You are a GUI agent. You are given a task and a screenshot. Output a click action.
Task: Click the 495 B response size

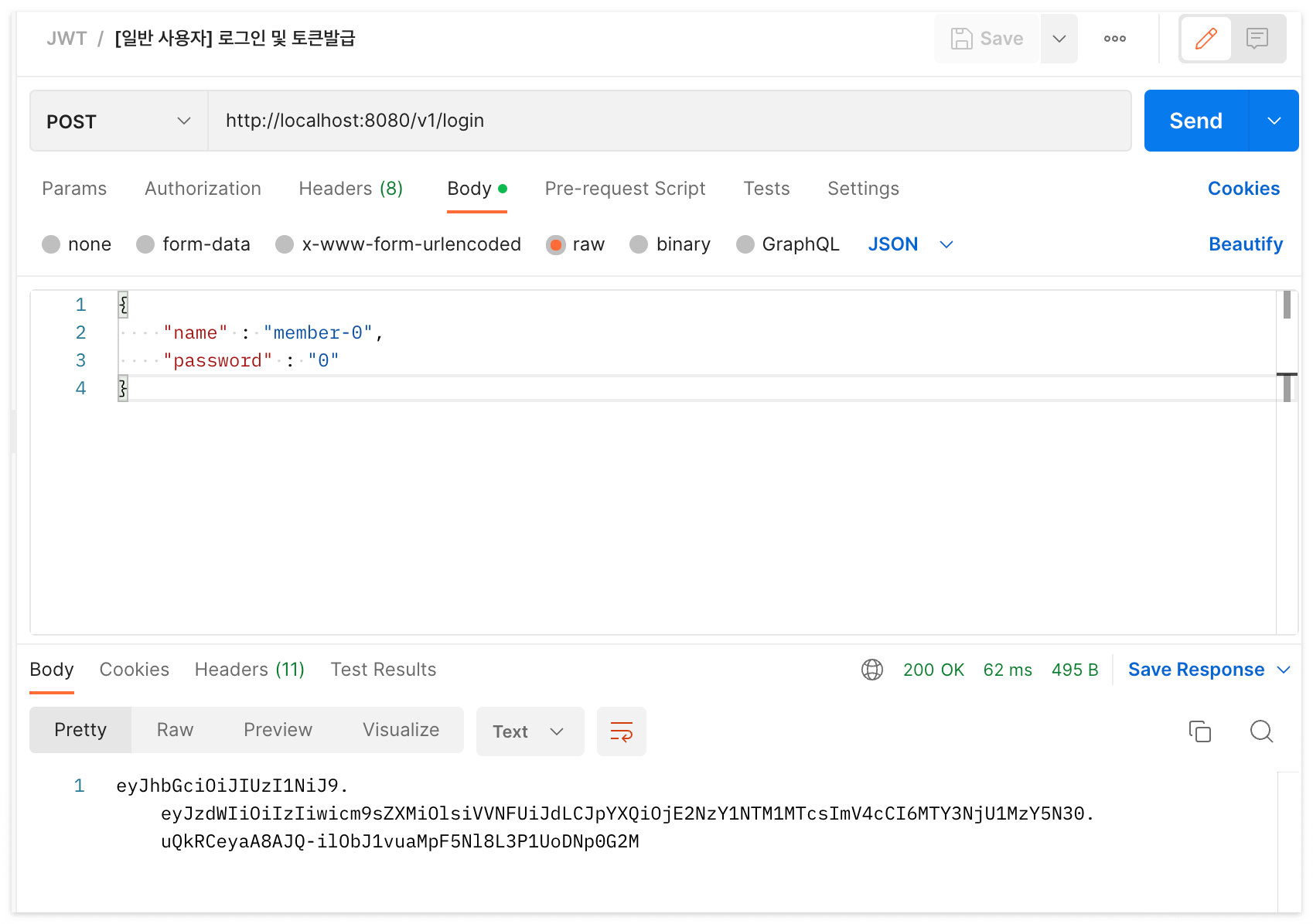click(1075, 670)
